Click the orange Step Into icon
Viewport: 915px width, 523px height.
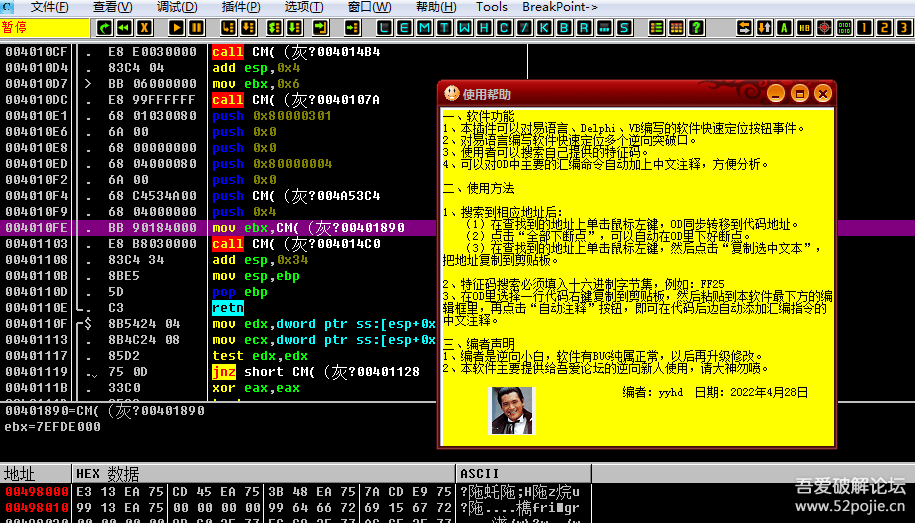[229, 27]
